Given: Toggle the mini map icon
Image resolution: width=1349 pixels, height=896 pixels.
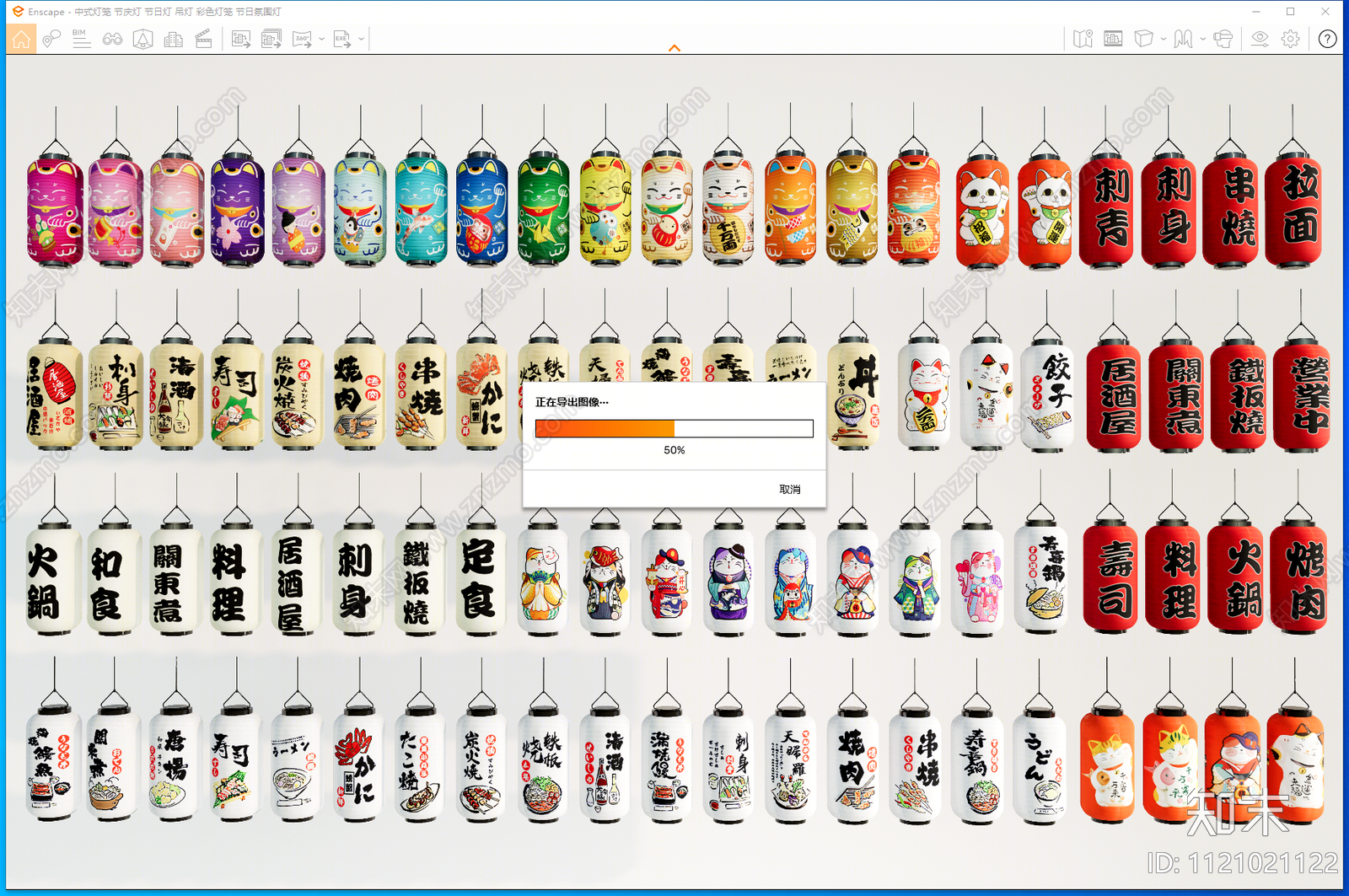Looking at the screenshot, I should click(1083, 39).
